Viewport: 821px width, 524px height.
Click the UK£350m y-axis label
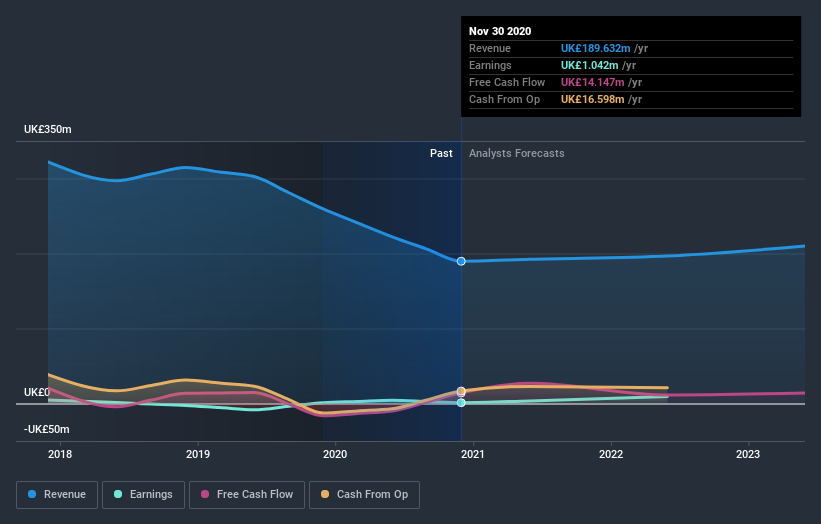[x=48, y=129]
